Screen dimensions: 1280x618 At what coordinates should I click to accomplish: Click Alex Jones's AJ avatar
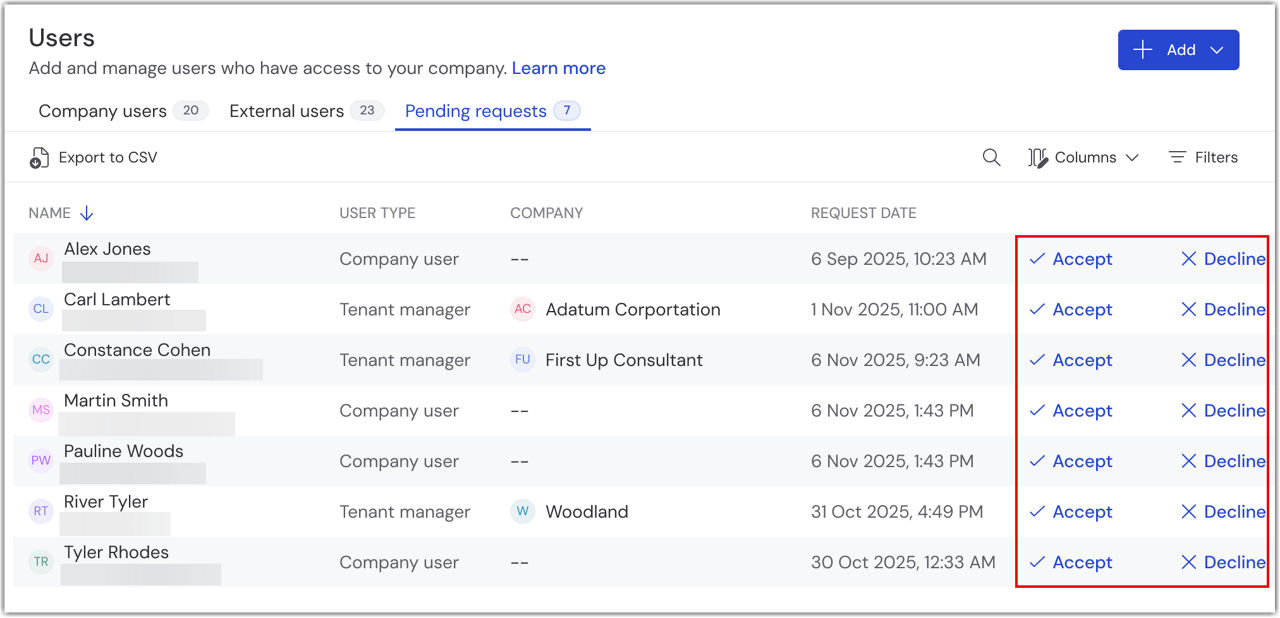(41, 259)
